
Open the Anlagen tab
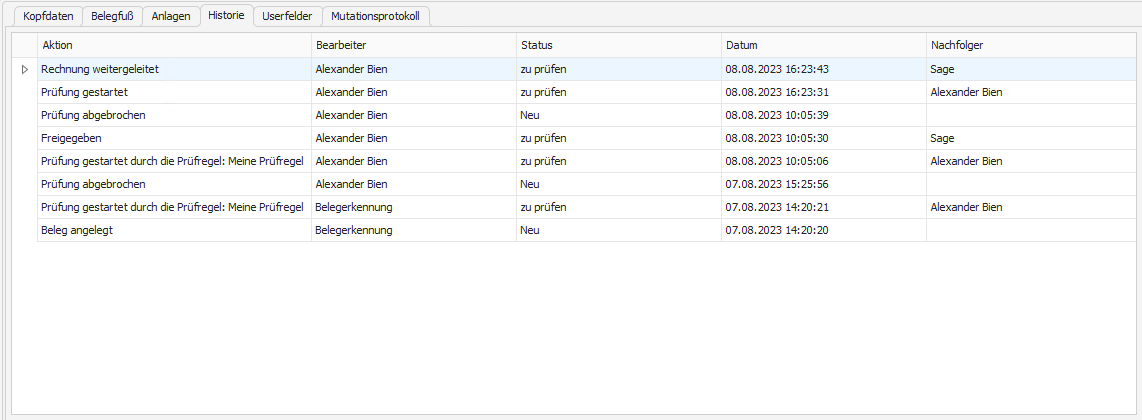pyautogui.click(x=171, y=16)
